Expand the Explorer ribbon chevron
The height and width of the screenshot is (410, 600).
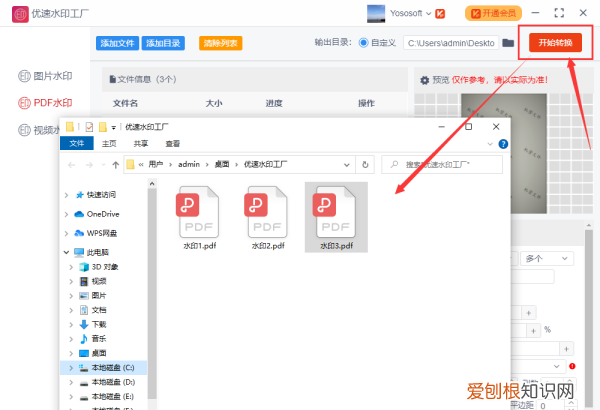490,144
